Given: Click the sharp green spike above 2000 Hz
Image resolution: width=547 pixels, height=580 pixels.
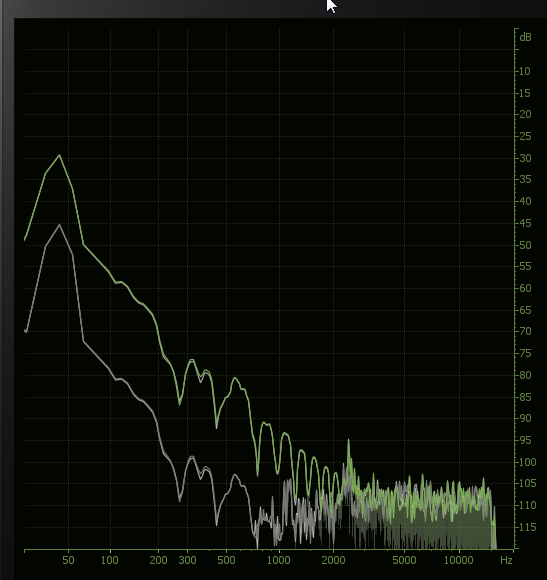Looking at the screenshot, I should [x=348, y=441].
